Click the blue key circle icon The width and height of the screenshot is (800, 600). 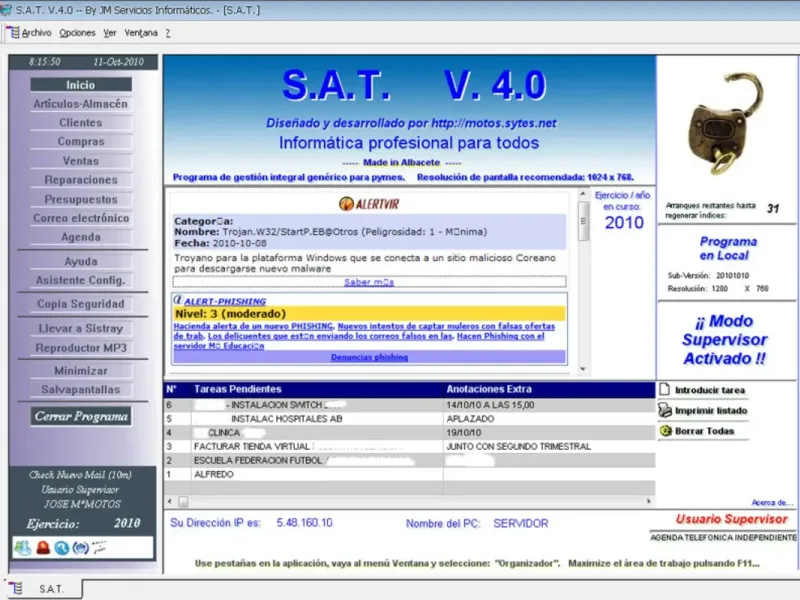tap(62, 548)
